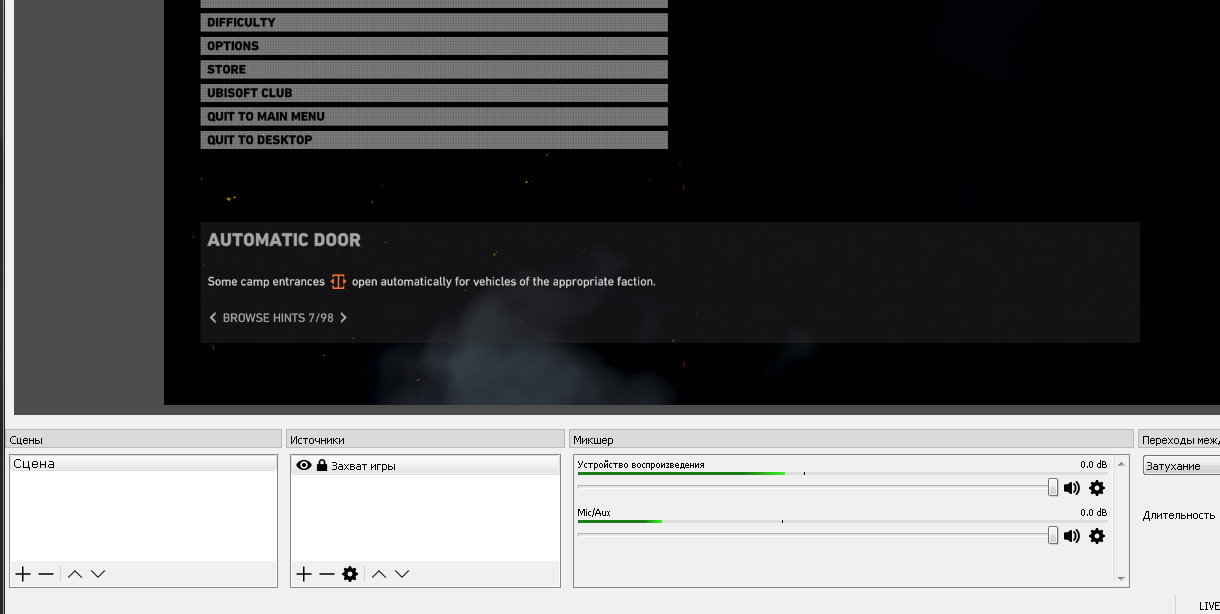Go to next hint arrow

[343, 318]
